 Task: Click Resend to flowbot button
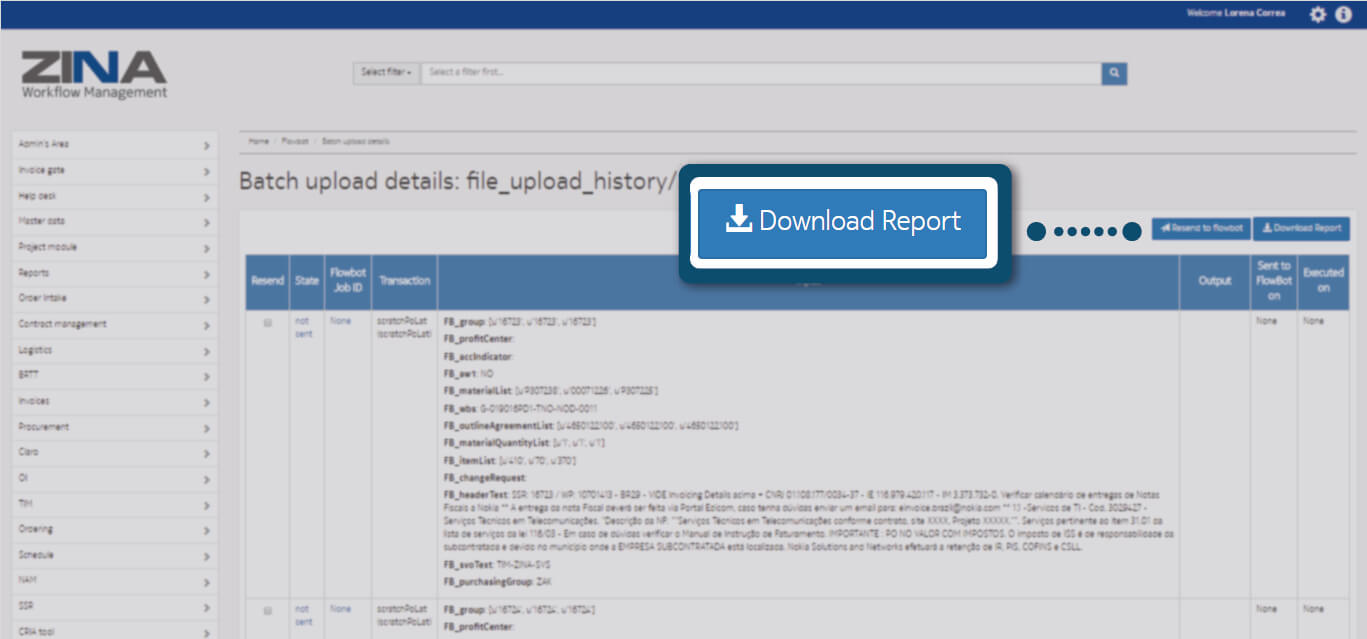pos(1200,228)
